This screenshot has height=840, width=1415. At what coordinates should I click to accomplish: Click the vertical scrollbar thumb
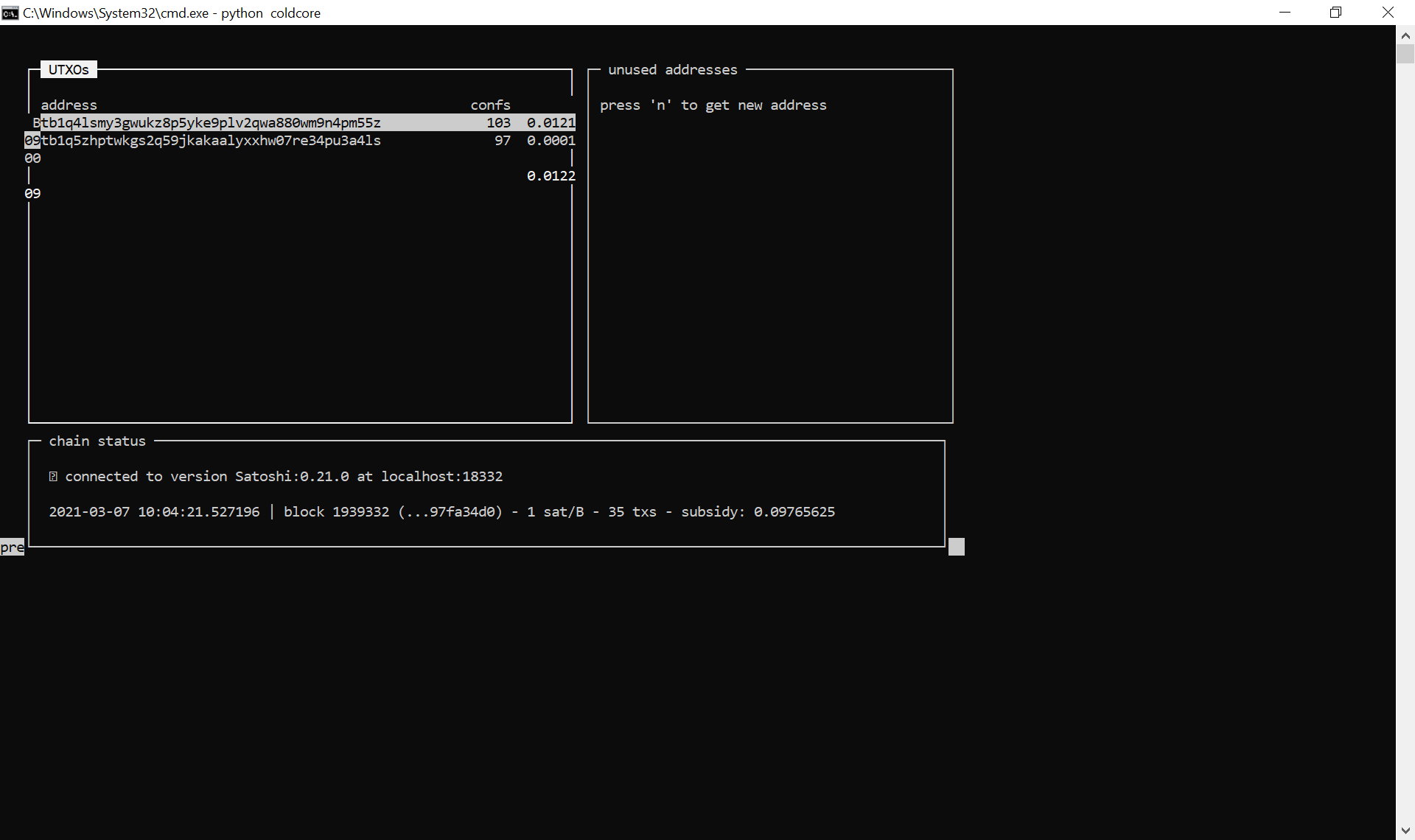pos(1405,54)
